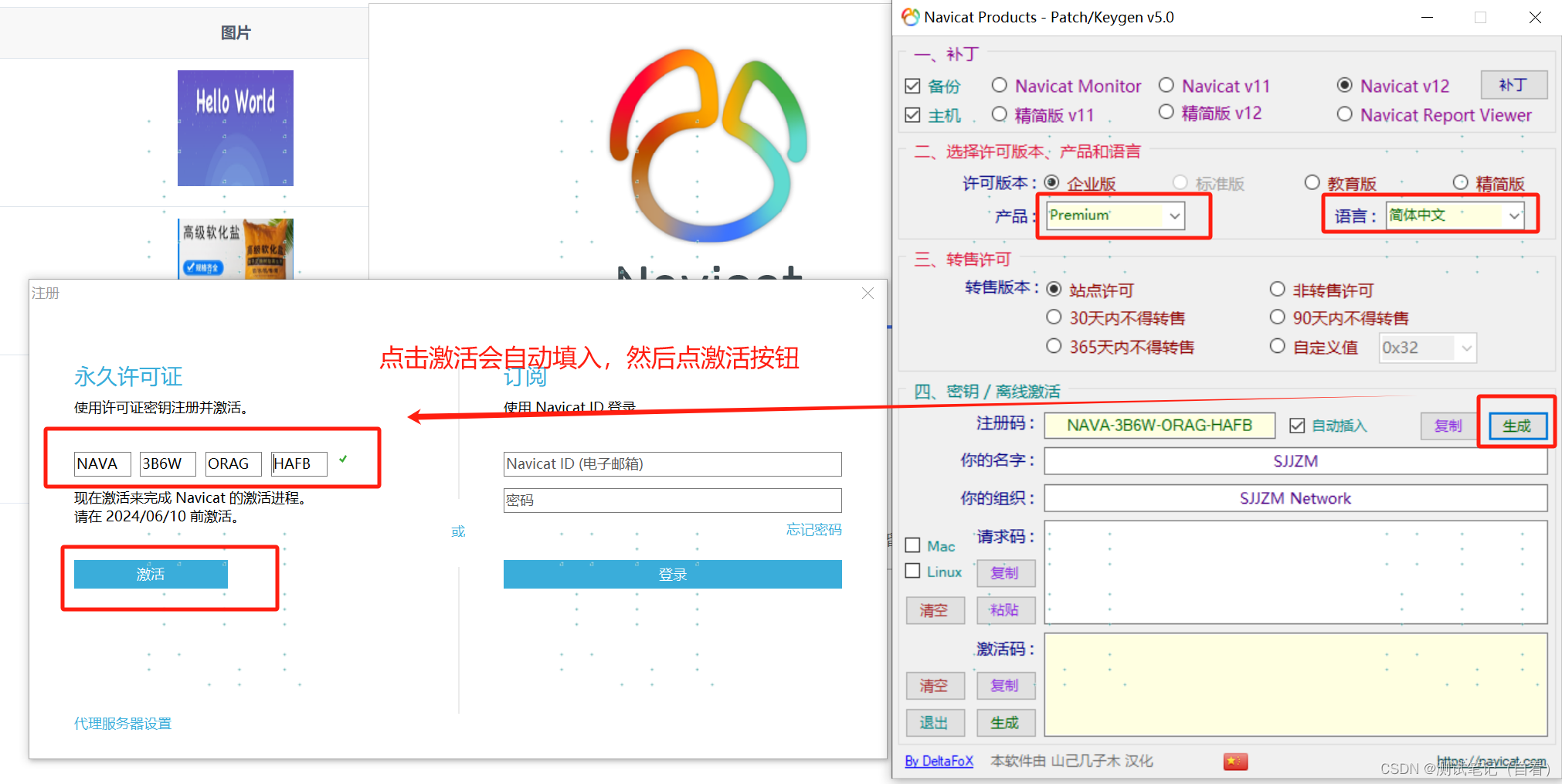Click the 图片 column header
This screenshot has width=1562, height=784.
(236, 33)
